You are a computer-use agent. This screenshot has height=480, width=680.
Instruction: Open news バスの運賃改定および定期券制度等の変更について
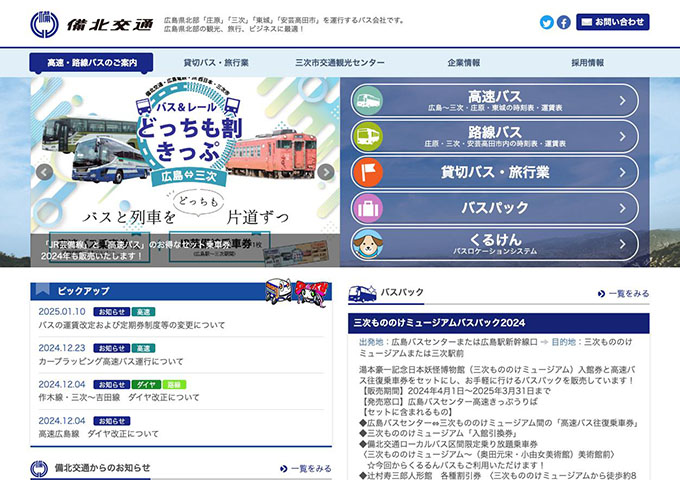point(132,325)
